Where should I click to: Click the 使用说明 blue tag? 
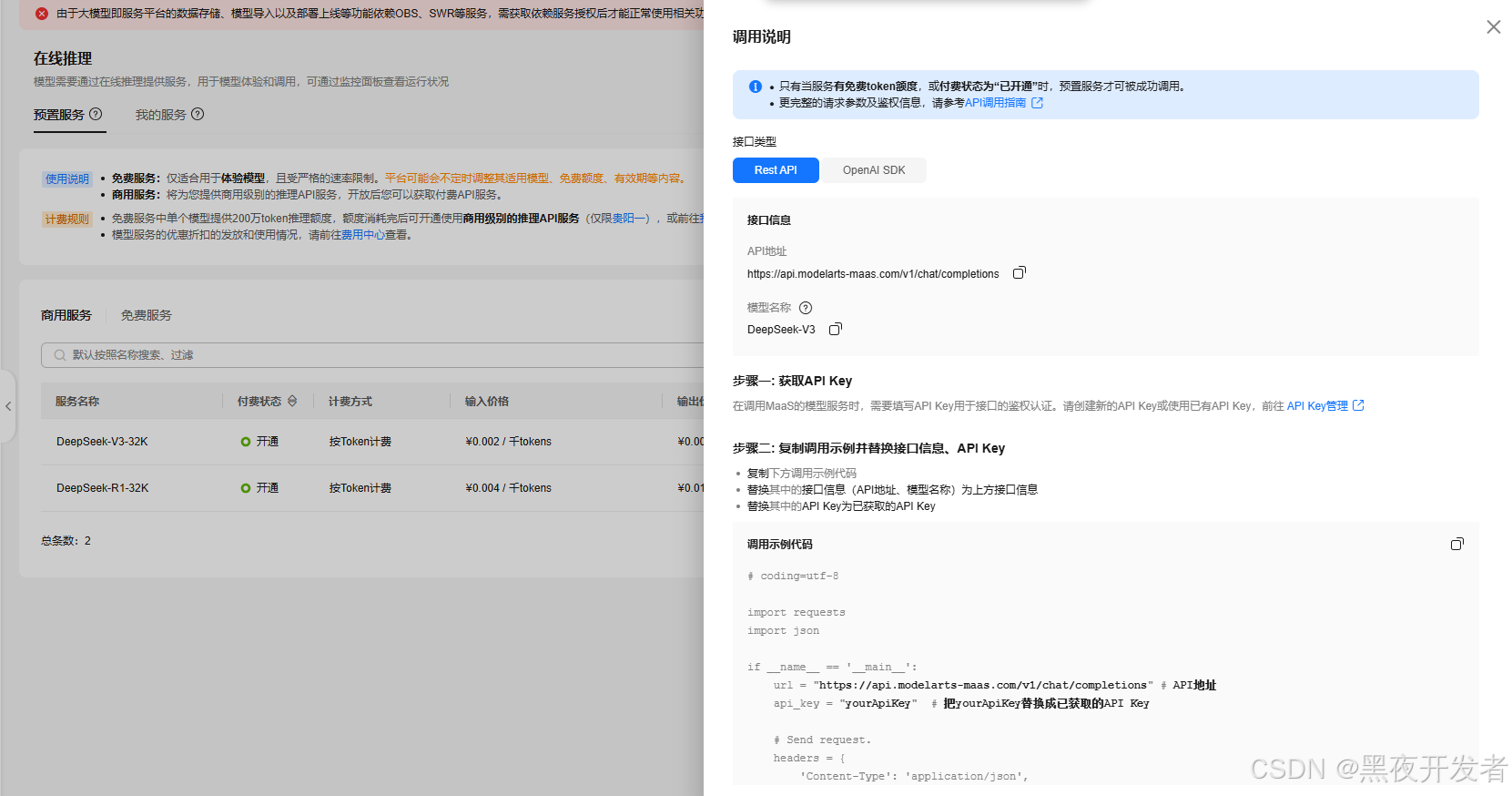click(67, 179)
